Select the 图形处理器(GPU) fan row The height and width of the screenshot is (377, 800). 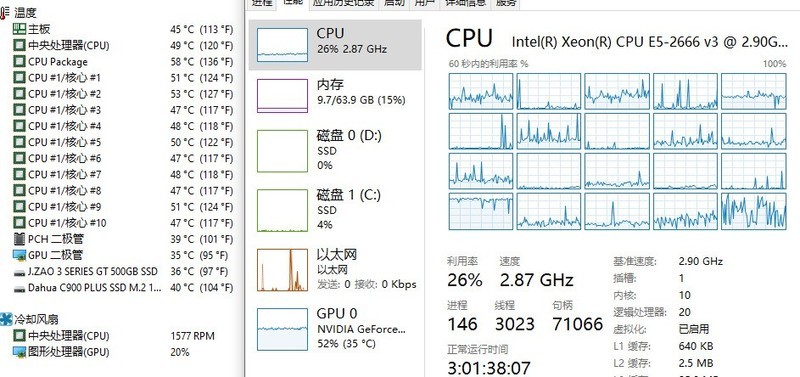(x=117, y=352)
